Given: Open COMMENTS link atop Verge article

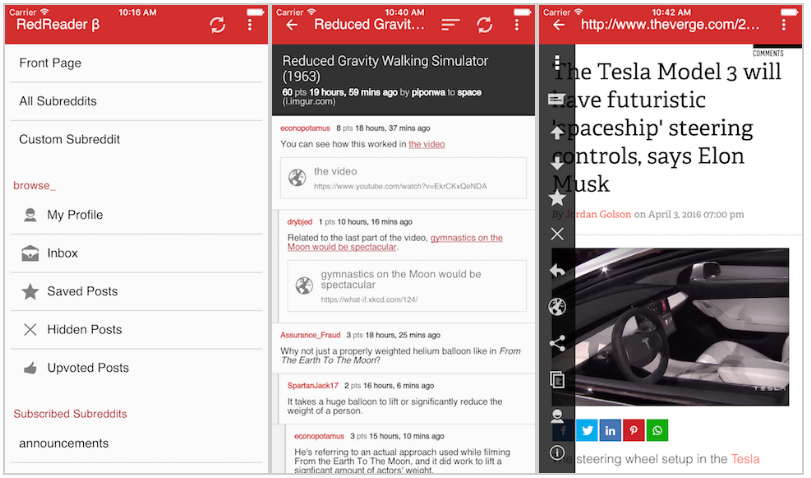Looking at the screenshot, I should [x=768, y=53].
